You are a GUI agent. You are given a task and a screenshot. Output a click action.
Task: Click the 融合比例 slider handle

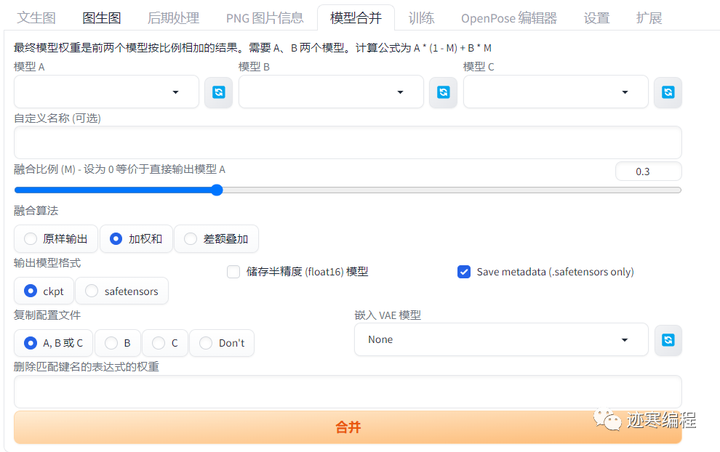217,190
